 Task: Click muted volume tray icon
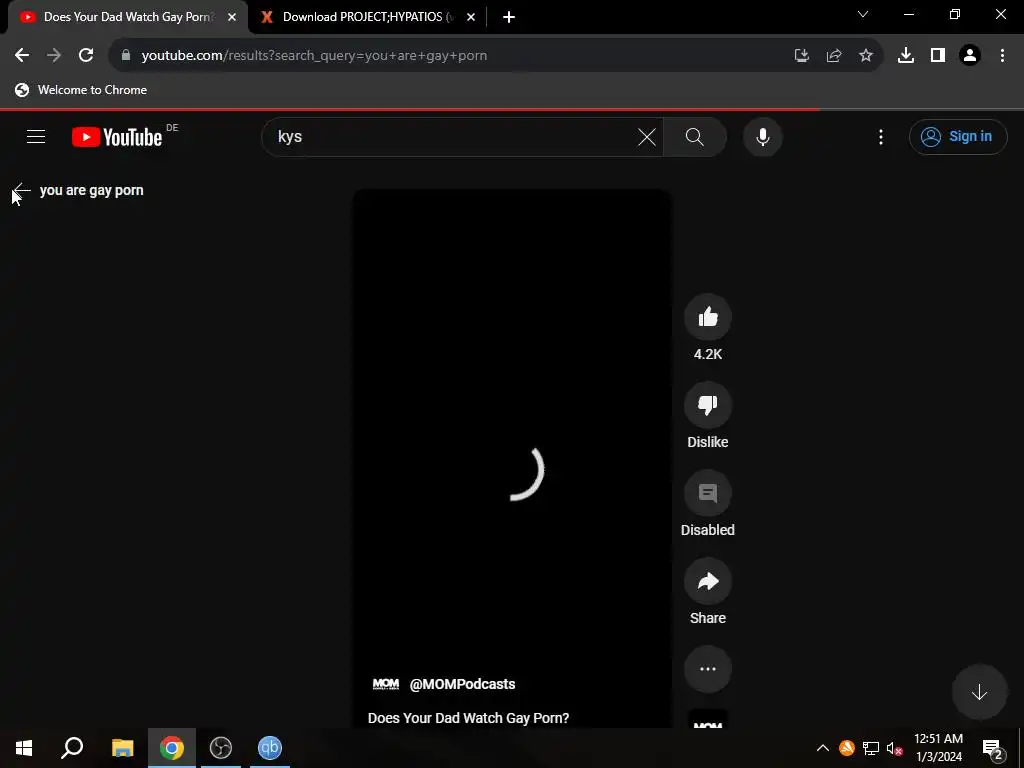coord(894,748)
